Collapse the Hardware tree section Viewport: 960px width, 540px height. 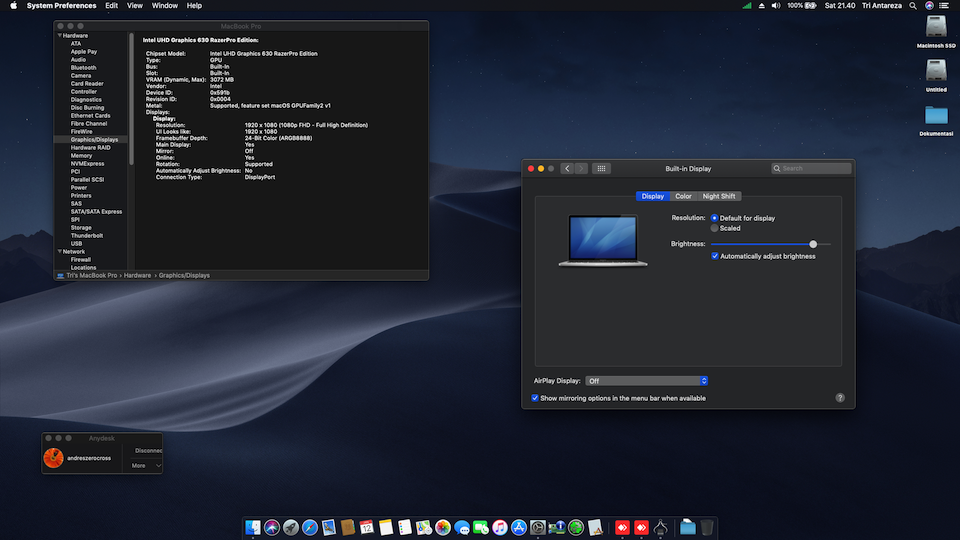pos(59,36)
